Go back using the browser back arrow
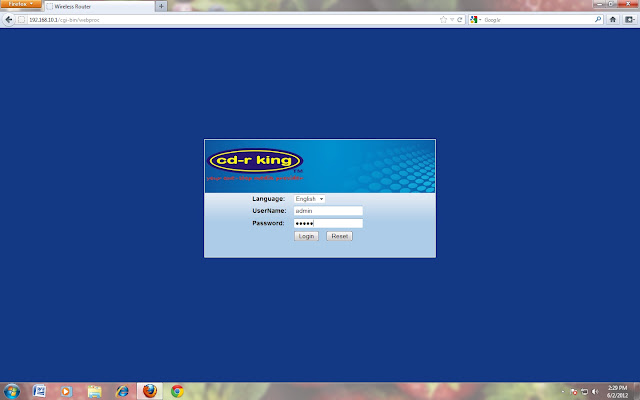This screenshot has width=640, height=400. (9, 20)
